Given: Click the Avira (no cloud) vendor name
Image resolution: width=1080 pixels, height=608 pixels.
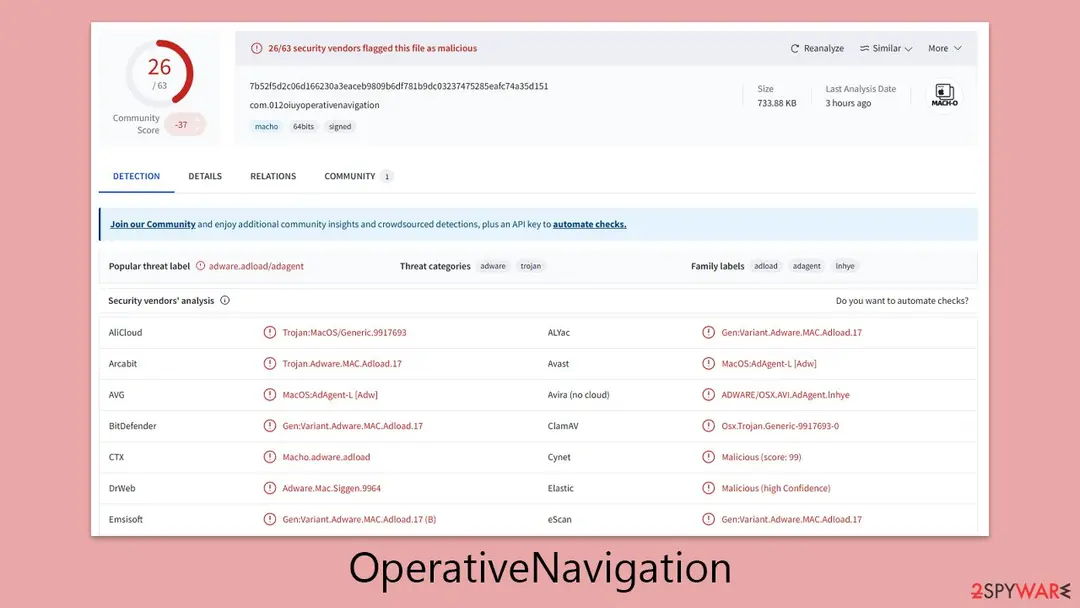Looking at the screenshot, I should [x=579, y=395].
